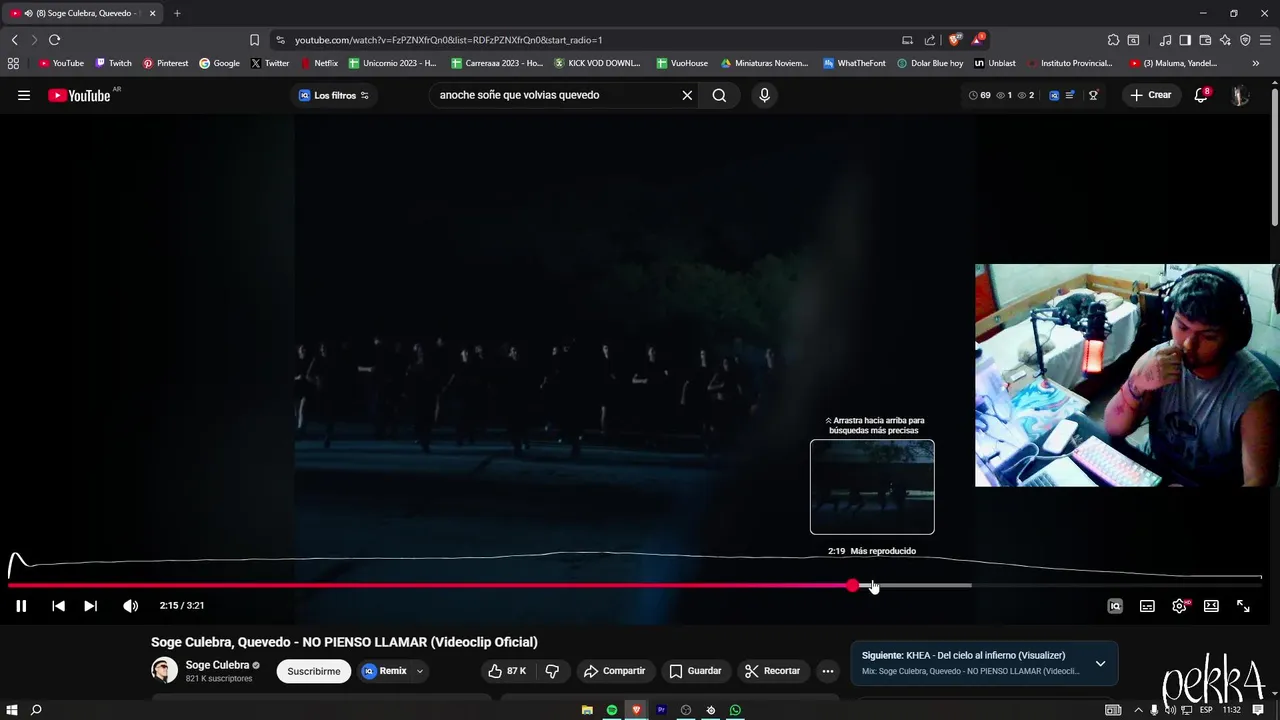The image size is (1280, 720).
Task: Open the account avatar menu
Action: click(x=1240, y=95)
